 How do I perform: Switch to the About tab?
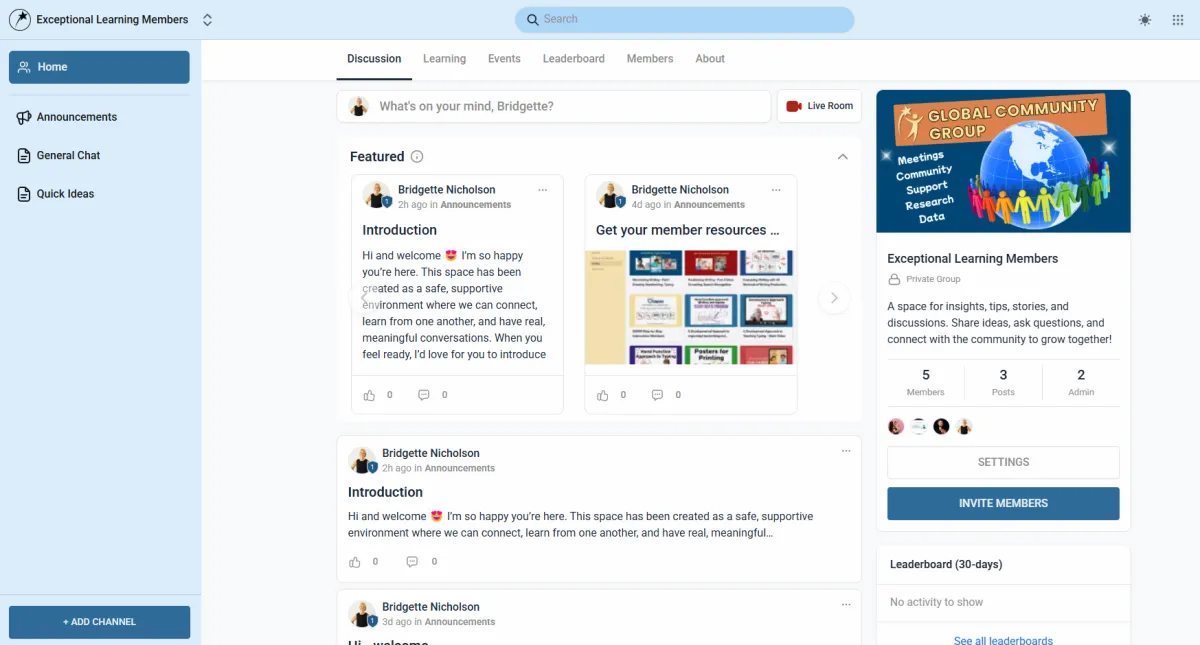click(x=710, y=59)
